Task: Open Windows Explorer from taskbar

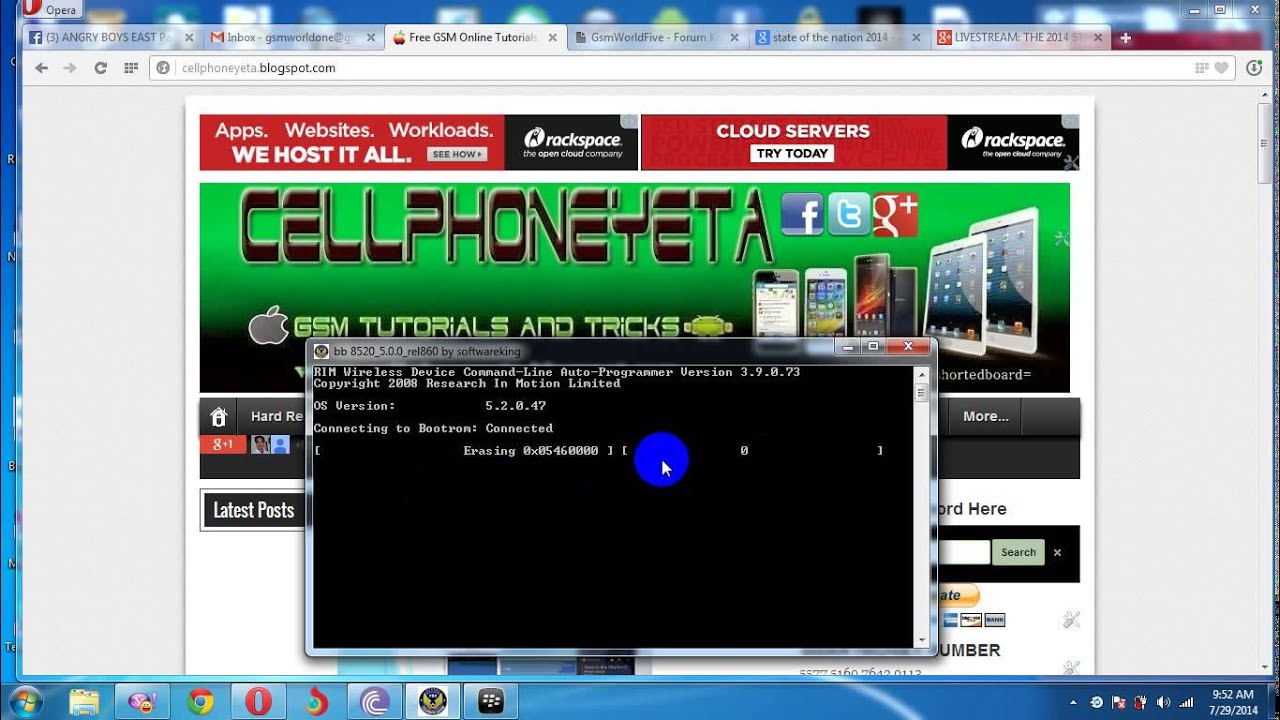Action: (84, 701)
